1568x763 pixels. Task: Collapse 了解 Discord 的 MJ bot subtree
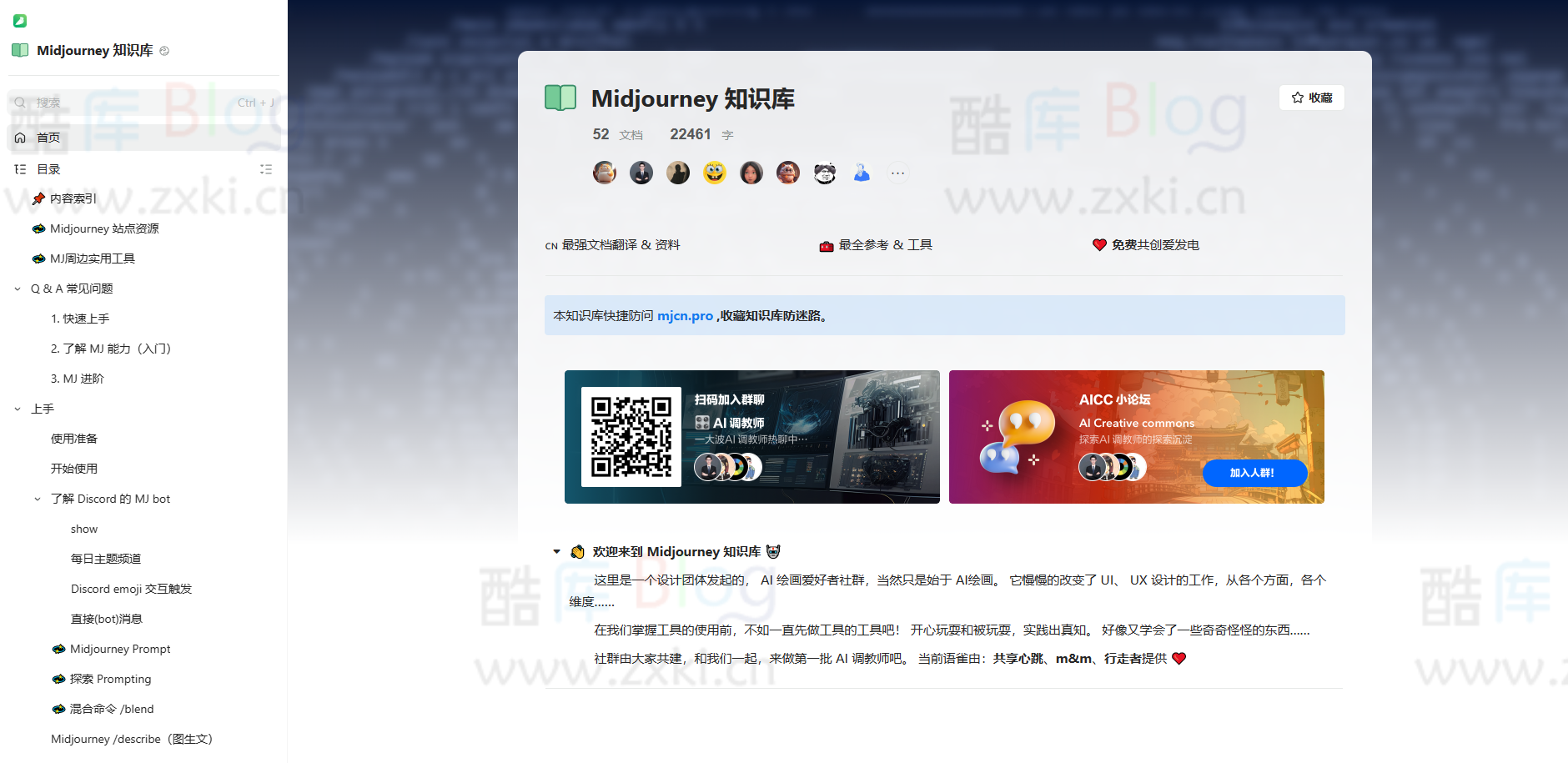[37, 499]
